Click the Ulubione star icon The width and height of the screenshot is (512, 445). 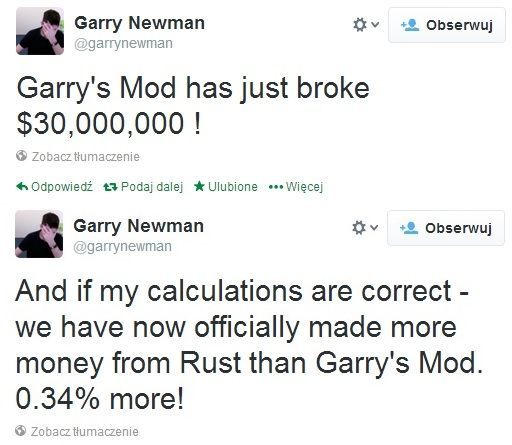199,186
